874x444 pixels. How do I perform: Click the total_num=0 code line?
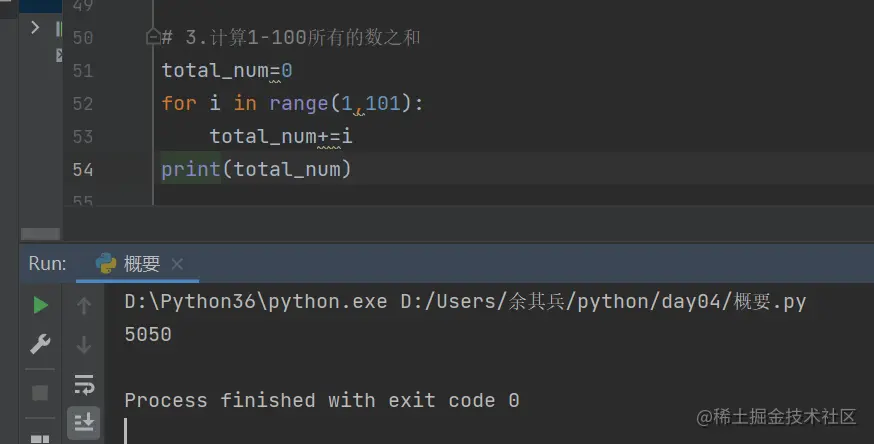(x=227, y=71)
